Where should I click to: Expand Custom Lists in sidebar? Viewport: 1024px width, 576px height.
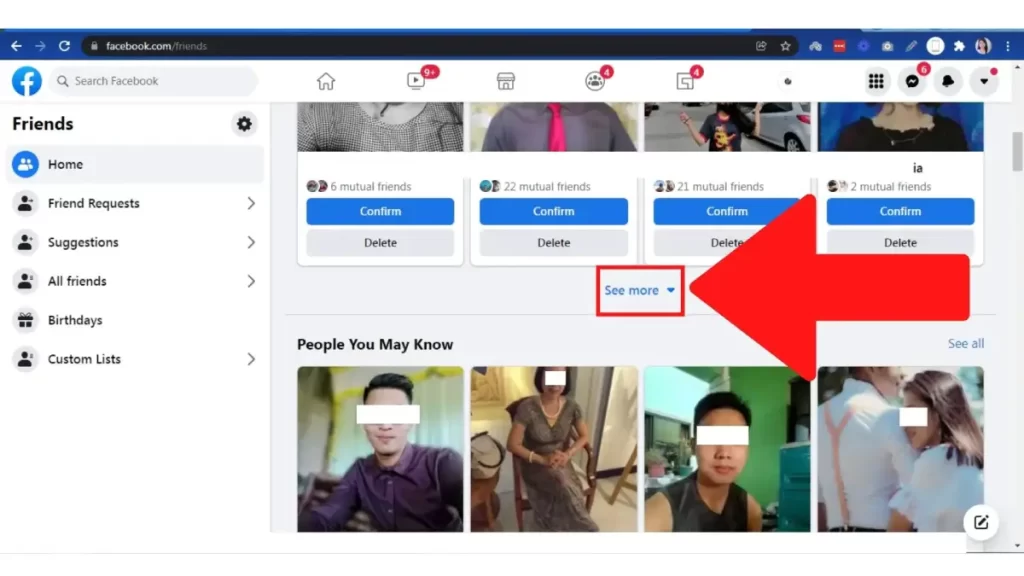coord(251,360)
